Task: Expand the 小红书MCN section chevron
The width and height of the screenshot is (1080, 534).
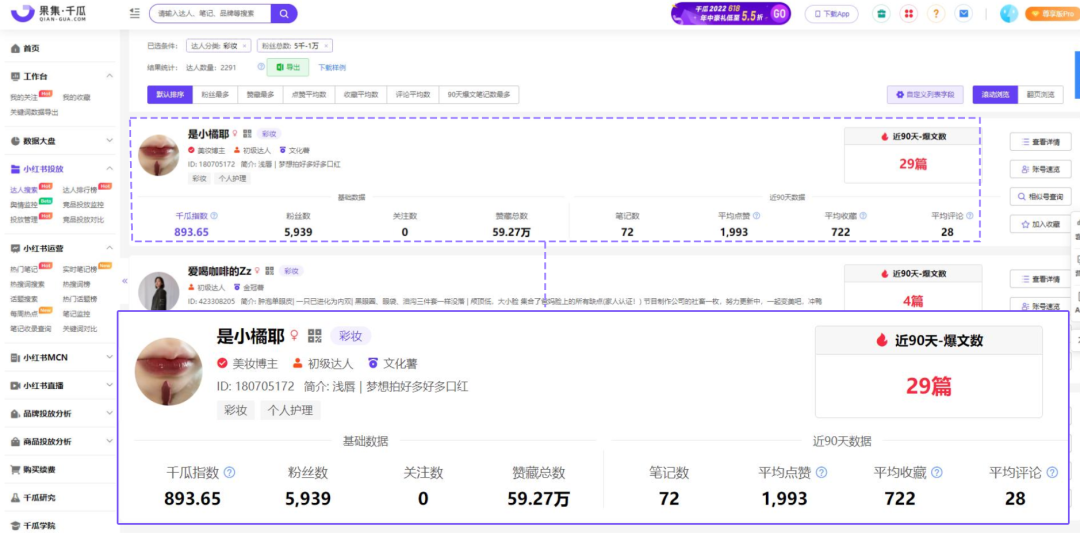Action: click(x=110, y=357)
